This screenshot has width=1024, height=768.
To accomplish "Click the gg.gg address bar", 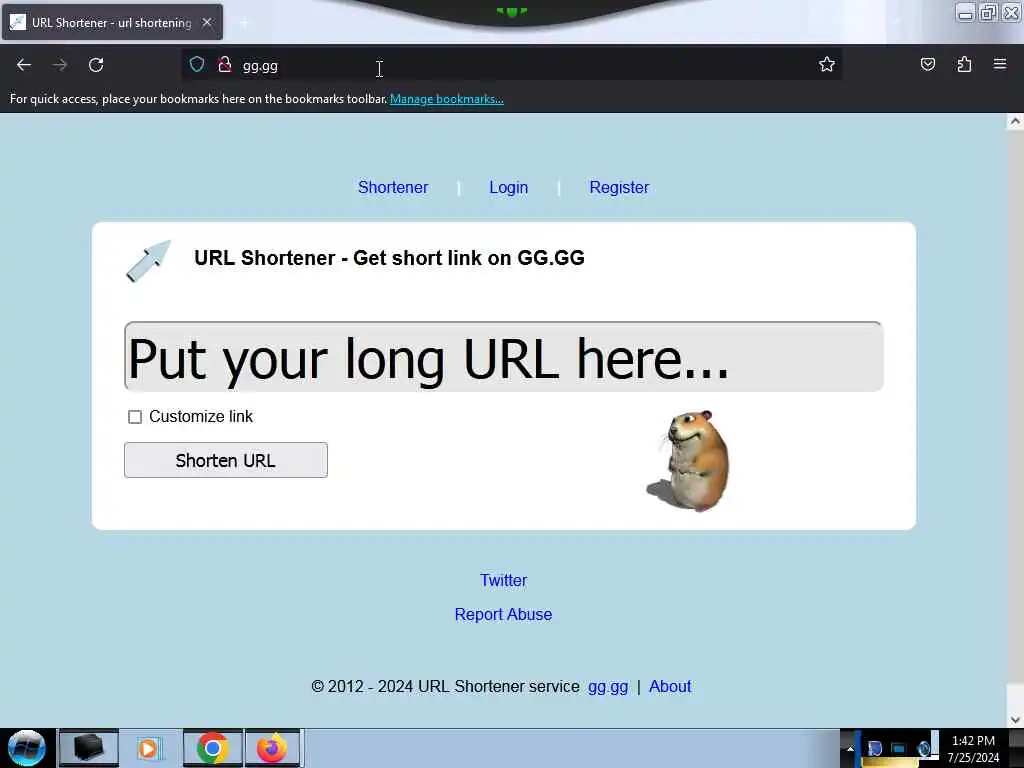I will pyautogui.click(x=509, y=65).
